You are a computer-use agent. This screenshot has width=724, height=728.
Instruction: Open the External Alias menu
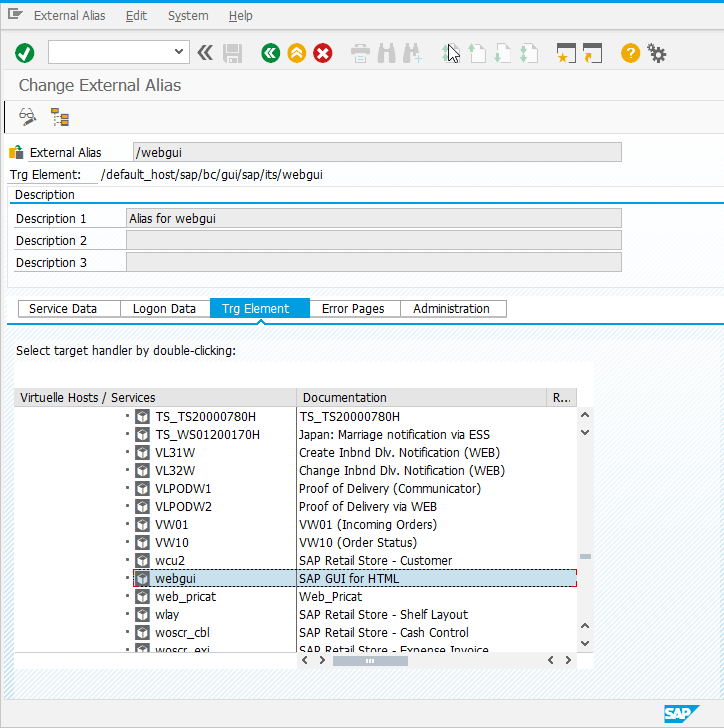tap(71, 16)
